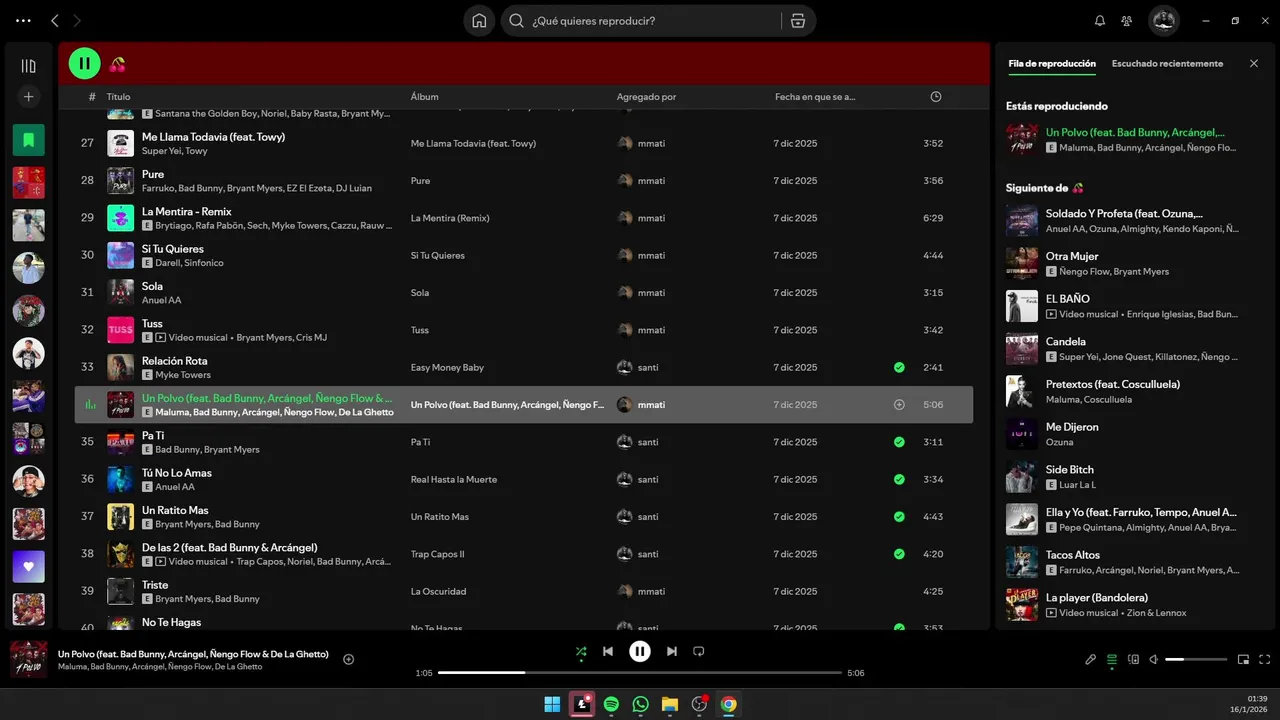Seek within the song progress bar
The width and height of the screenshot is (1280, 720).
coord(640,673)
